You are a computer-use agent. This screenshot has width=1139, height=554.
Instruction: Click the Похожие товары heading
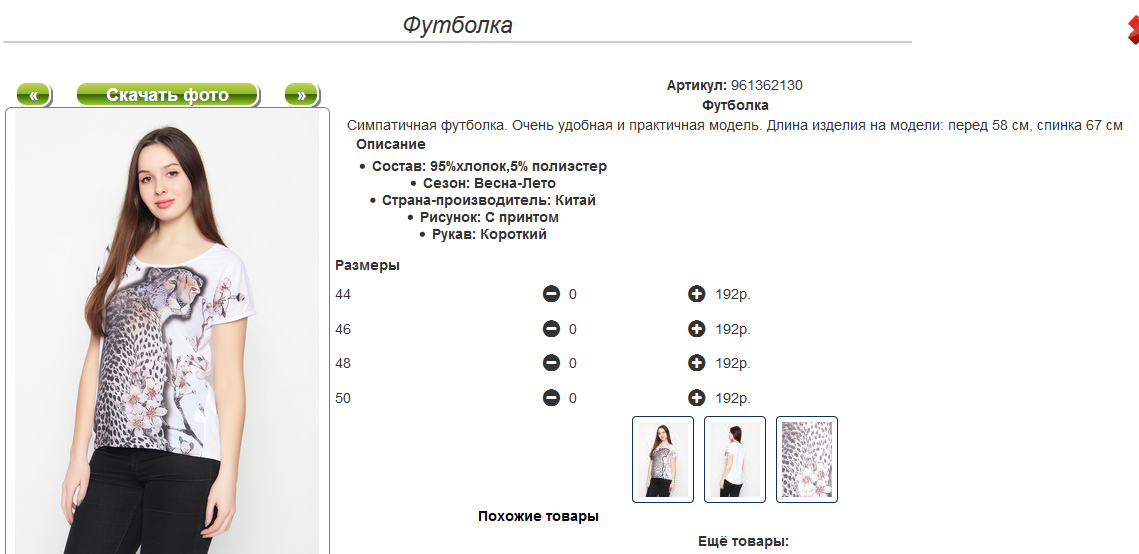(x=538, y=516)
